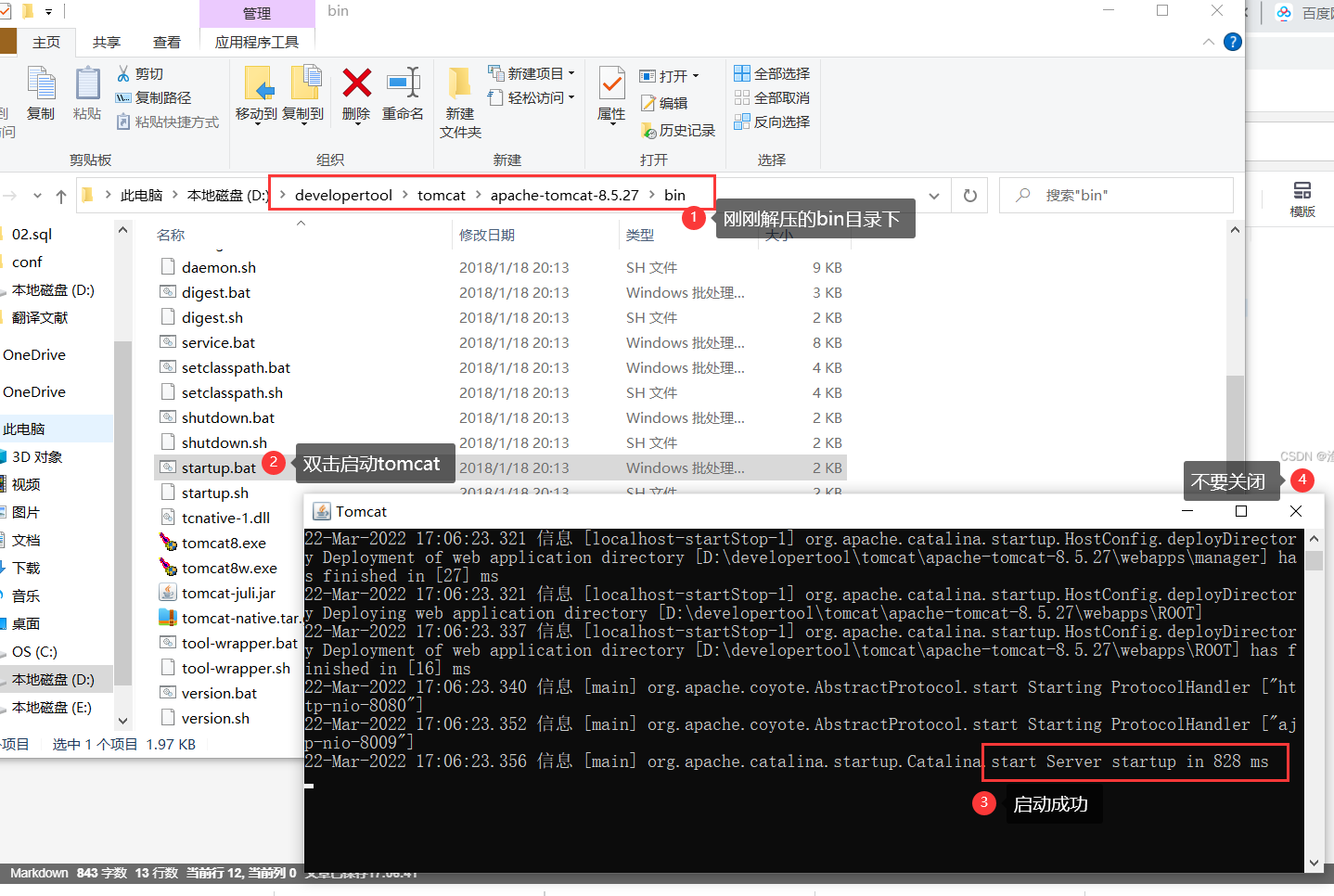The width and height of the screenshot is (1334, 896).
Task: Click the Manage (管理) contextual tab
Action: [257, 13]
